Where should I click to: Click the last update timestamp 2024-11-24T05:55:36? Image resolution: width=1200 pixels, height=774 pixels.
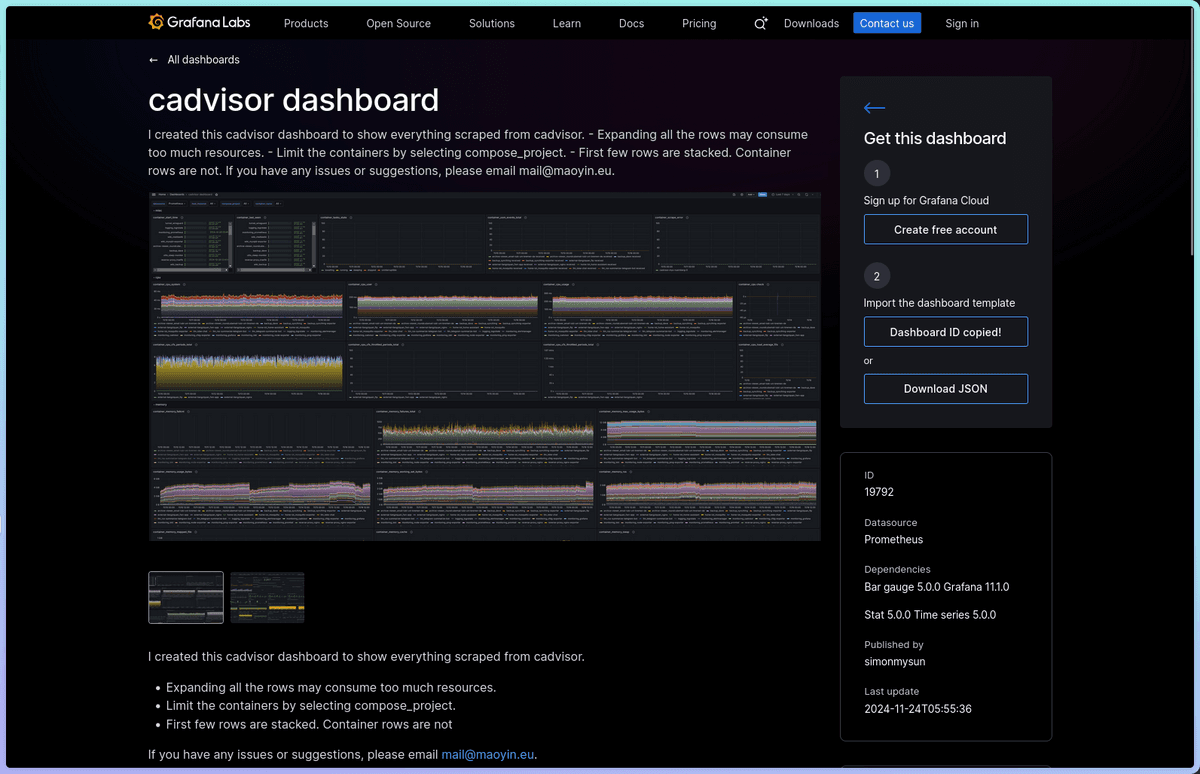coord(918,709)
